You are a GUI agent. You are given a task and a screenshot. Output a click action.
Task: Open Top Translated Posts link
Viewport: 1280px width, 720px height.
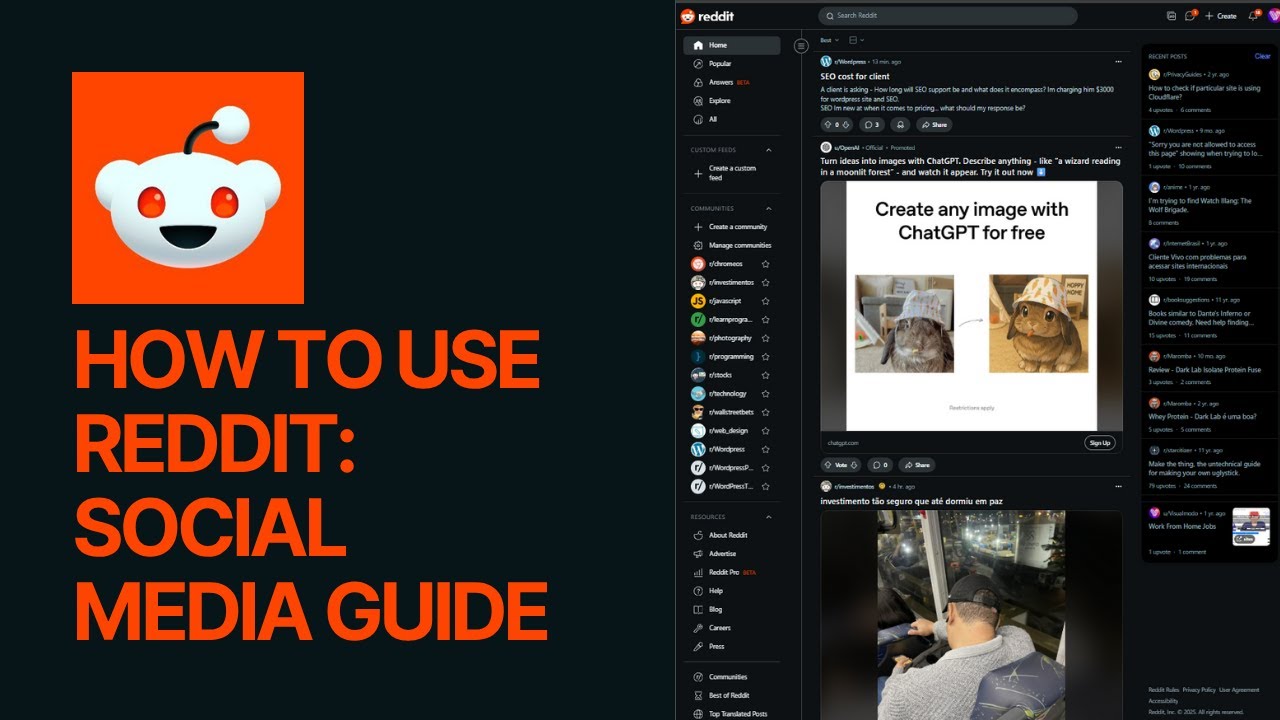732,714
